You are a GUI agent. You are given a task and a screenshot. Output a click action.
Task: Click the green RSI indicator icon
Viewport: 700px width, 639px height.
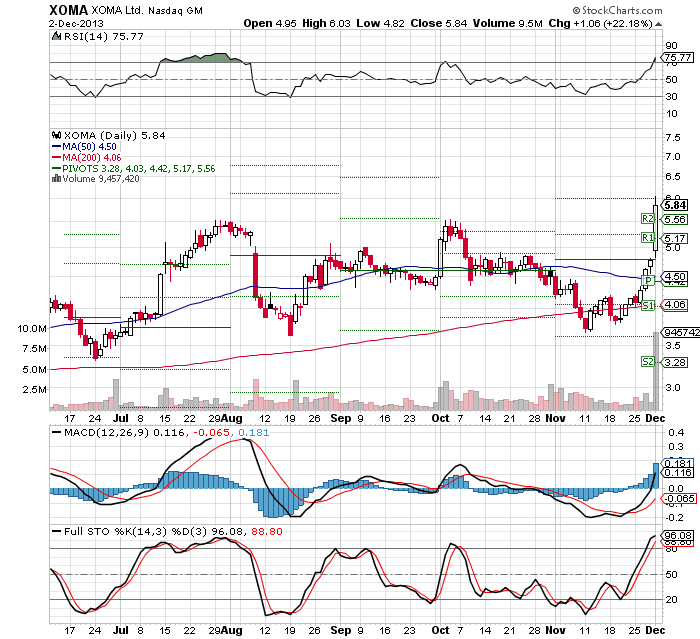click(x=56, y=36)
